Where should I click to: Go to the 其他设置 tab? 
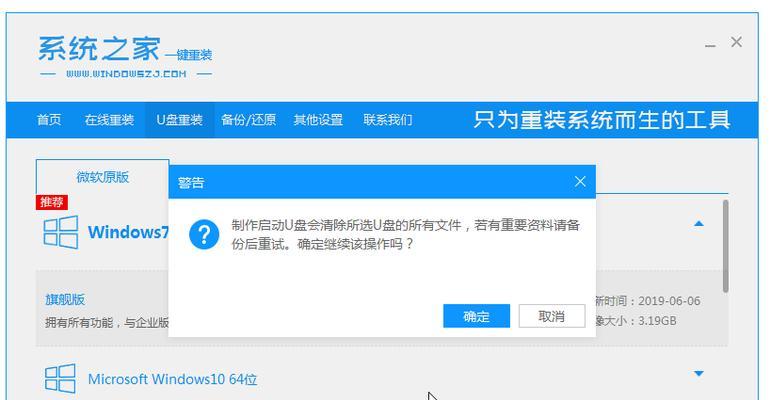(318, 120)
